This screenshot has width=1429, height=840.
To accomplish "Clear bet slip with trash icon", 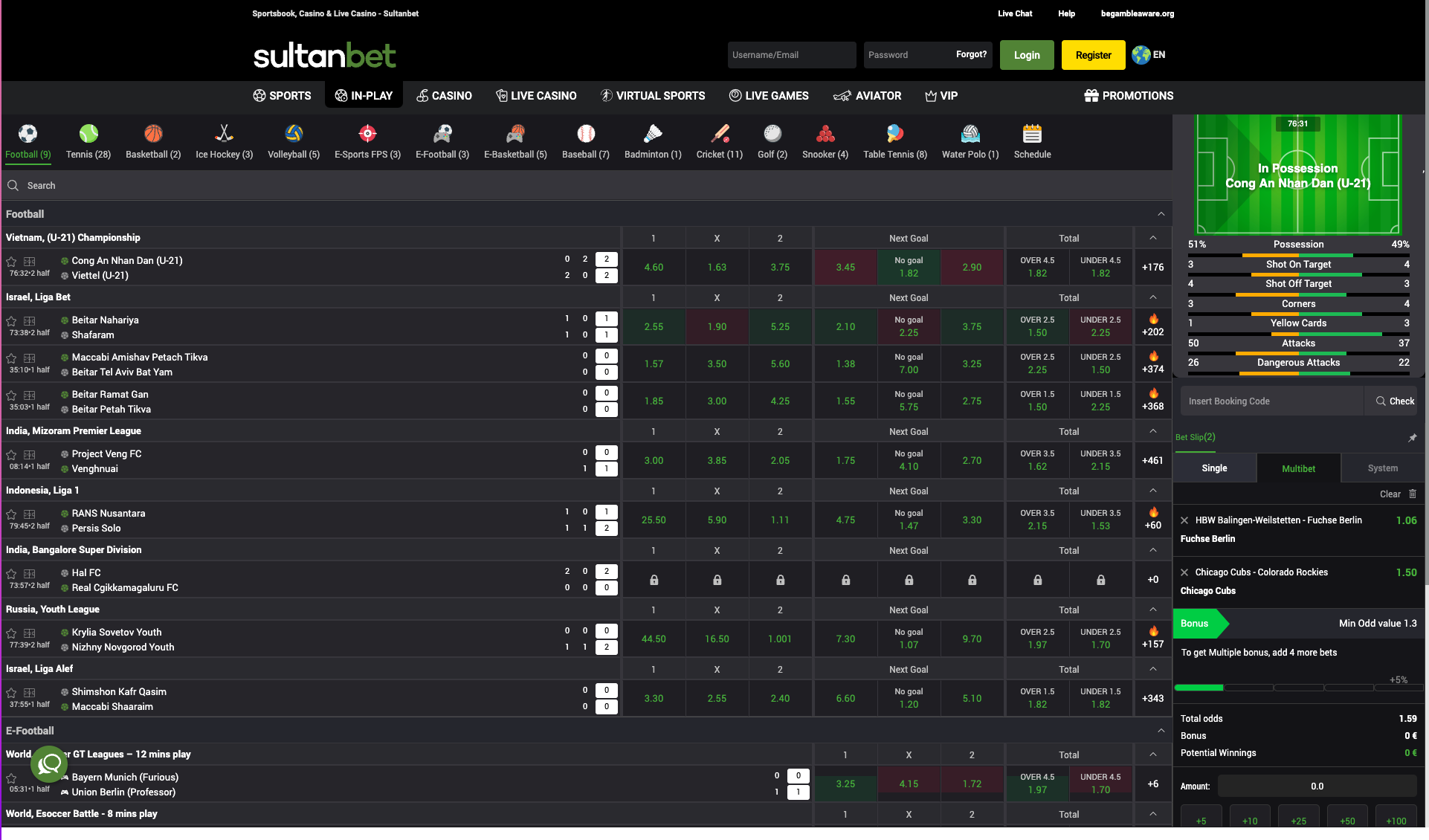I will tap(1413, 494).
